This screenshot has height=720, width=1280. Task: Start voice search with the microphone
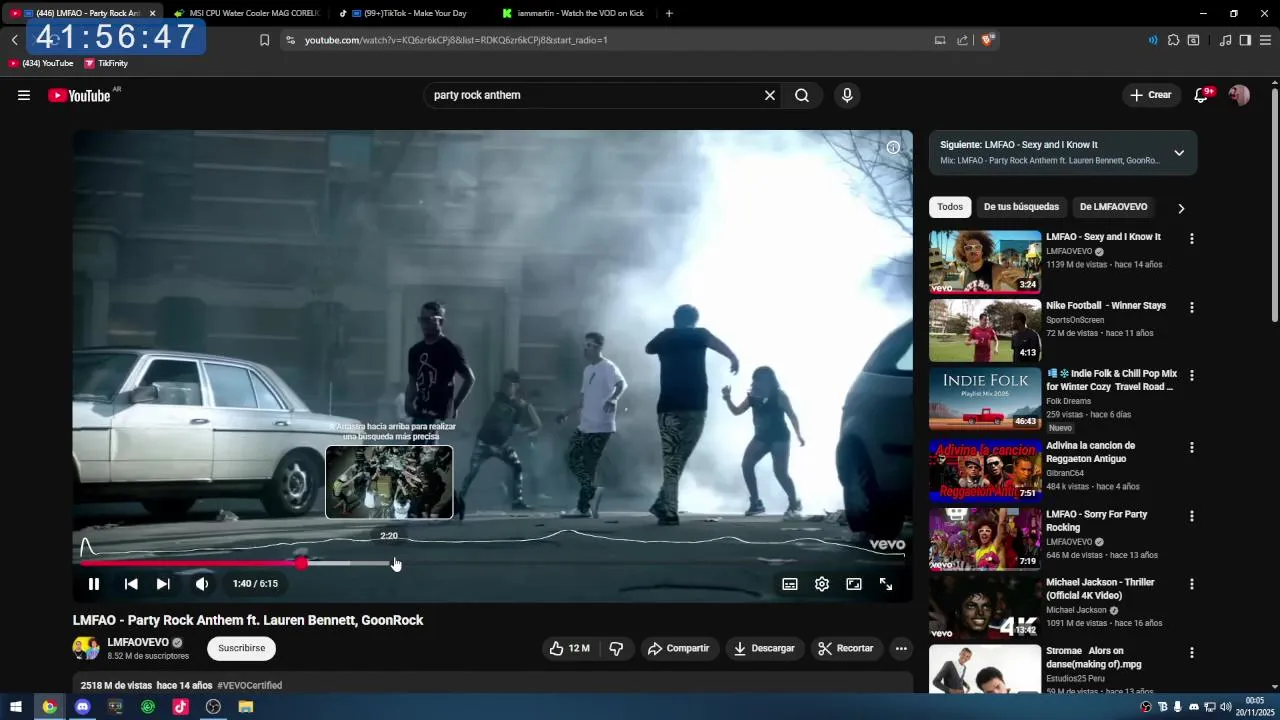847,95
